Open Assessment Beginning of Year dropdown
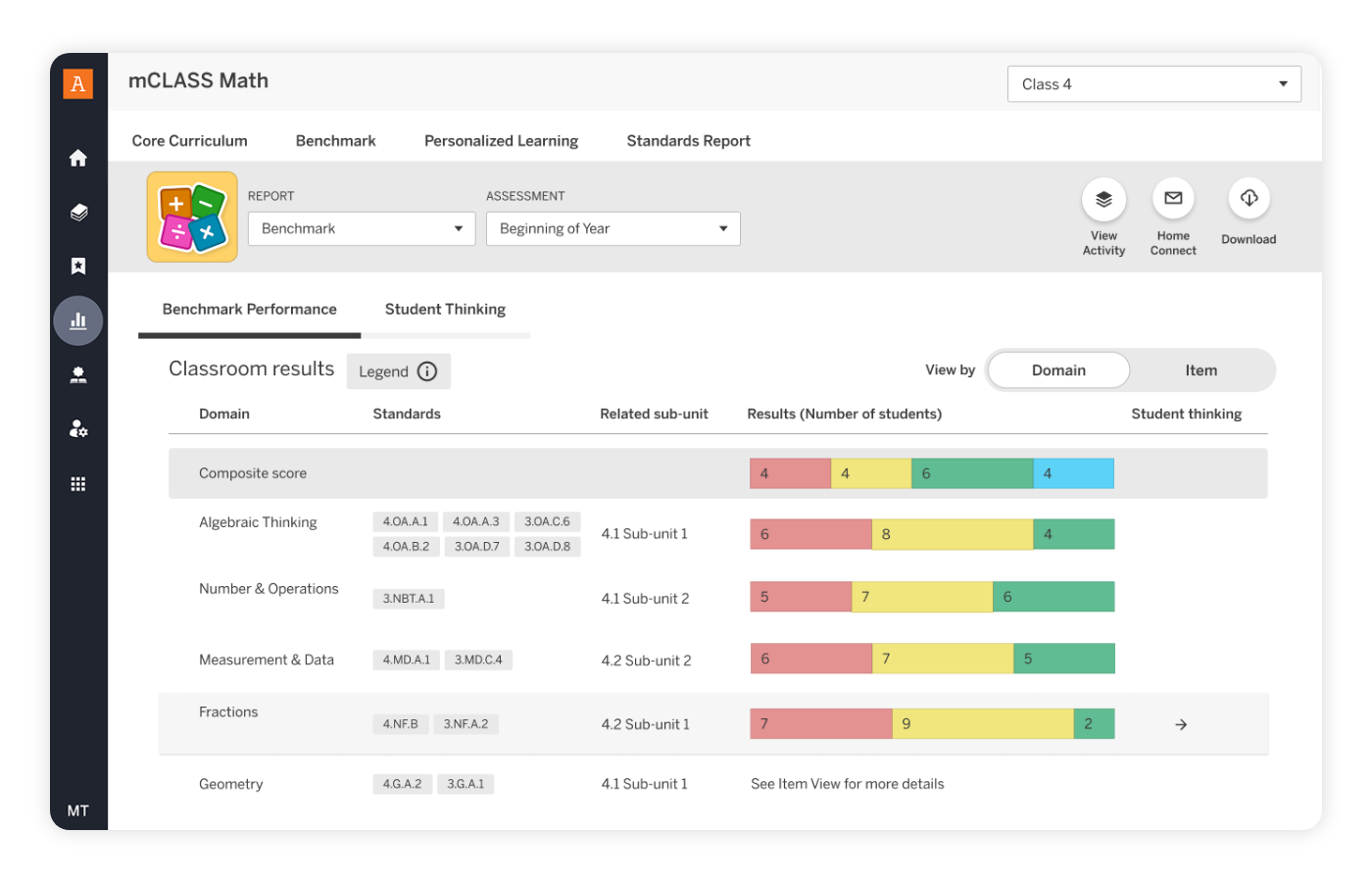 pos(612,228)
